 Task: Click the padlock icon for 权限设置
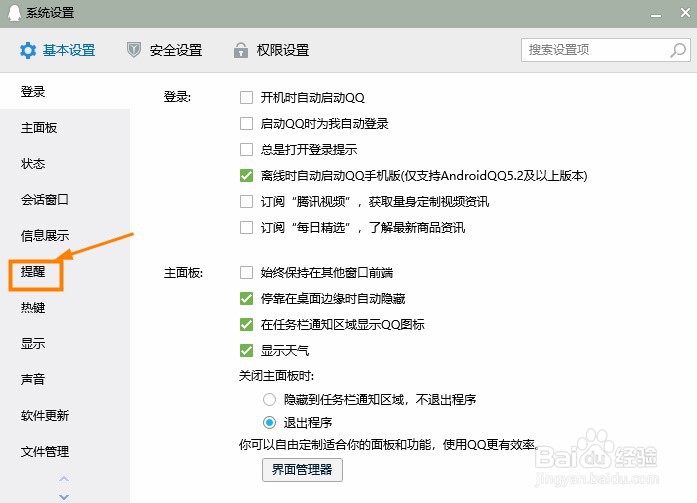click(x=241, y=50)
